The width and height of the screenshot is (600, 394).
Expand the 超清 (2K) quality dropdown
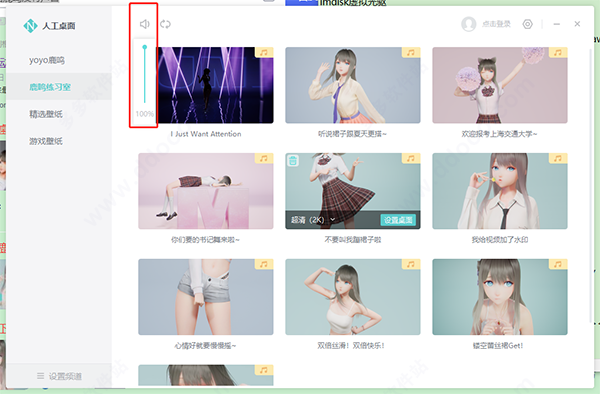coord(313,220)
